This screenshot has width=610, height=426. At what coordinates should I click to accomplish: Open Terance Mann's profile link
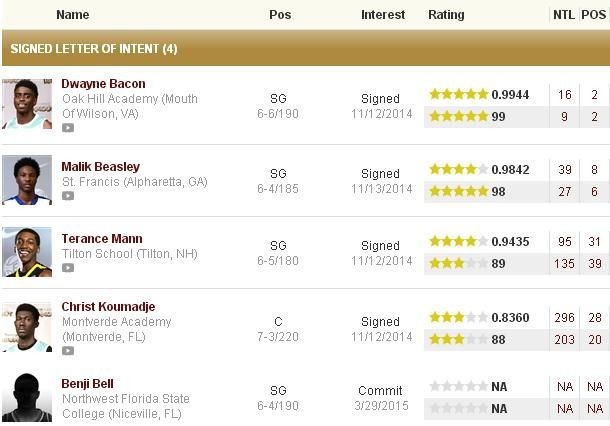click(x=101, y=239)
